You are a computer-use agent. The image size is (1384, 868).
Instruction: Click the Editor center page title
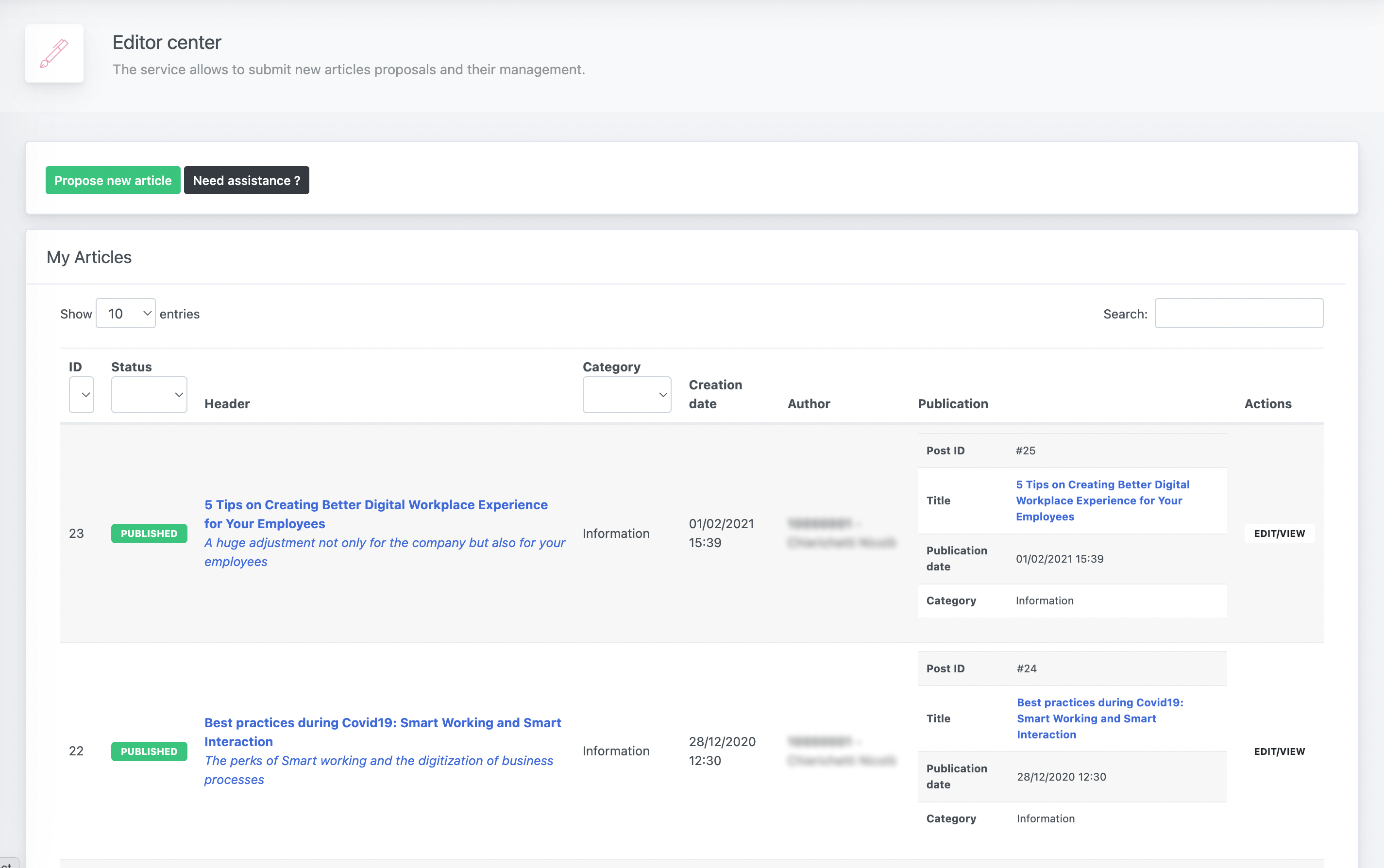click(167, 43)
